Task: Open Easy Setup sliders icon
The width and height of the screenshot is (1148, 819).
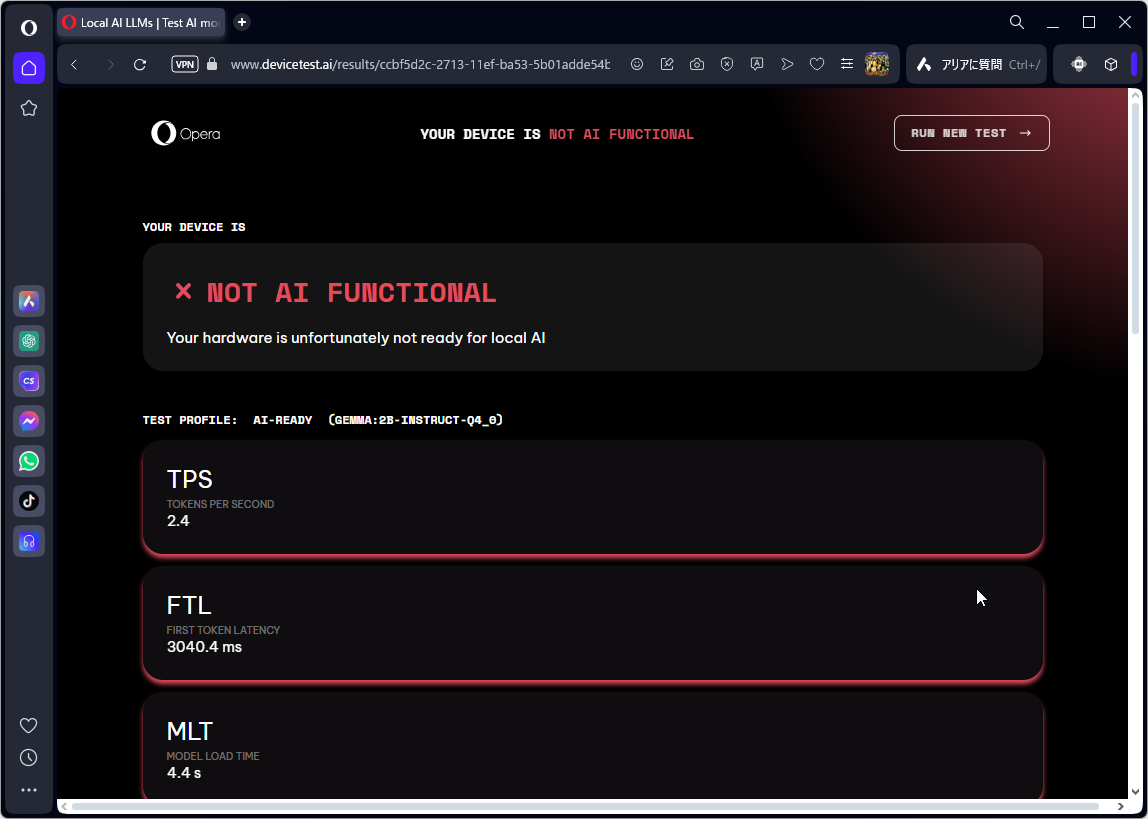Action: point(846,64)
